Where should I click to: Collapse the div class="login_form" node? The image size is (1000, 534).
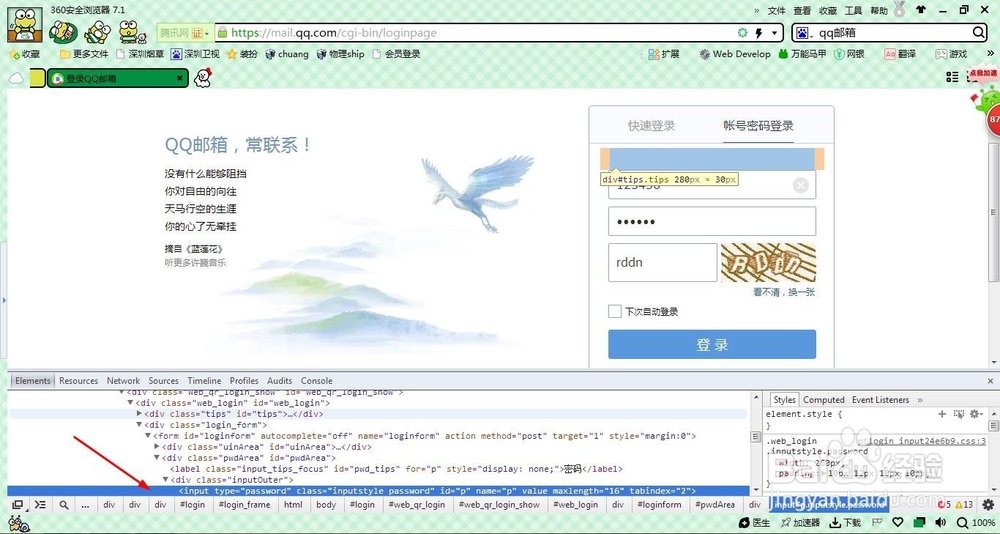(140, 425)
